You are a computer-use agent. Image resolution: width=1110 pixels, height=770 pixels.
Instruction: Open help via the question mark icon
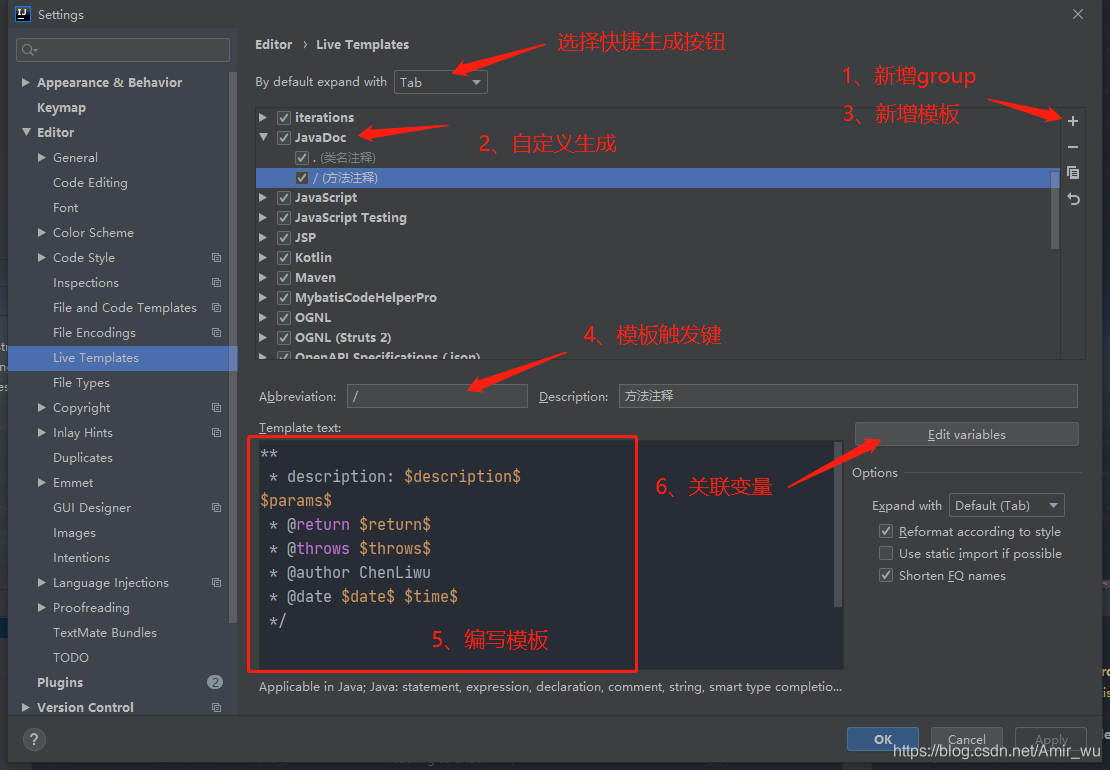(x=33, y=740)
